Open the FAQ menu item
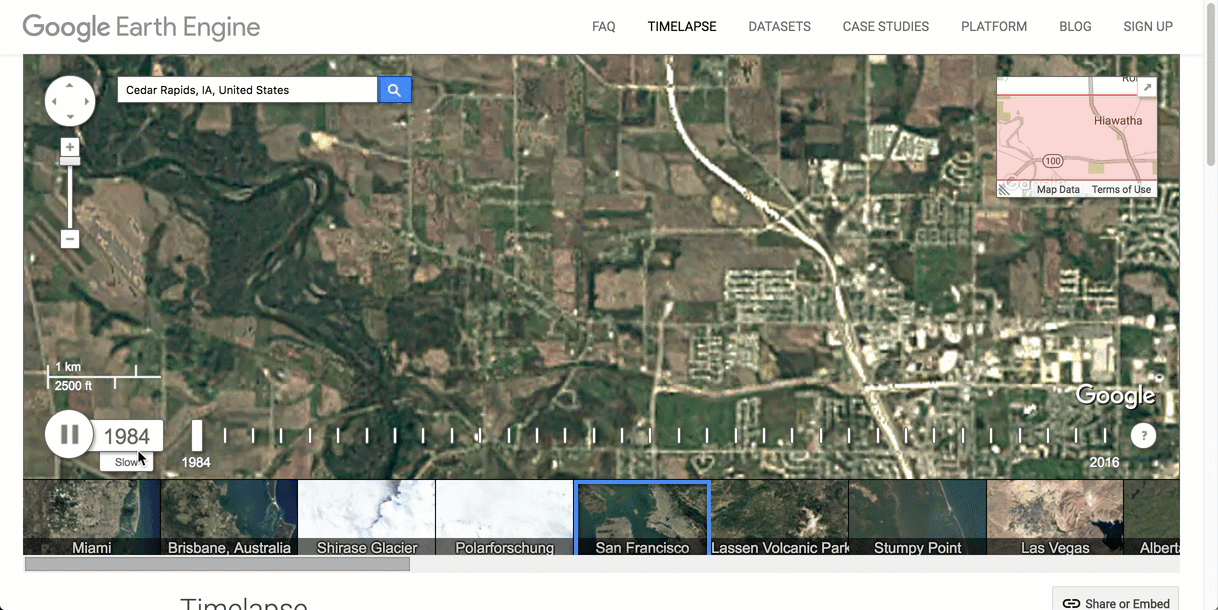The height and width of the screenshot is (610, 1218). (x=604, y=27)
